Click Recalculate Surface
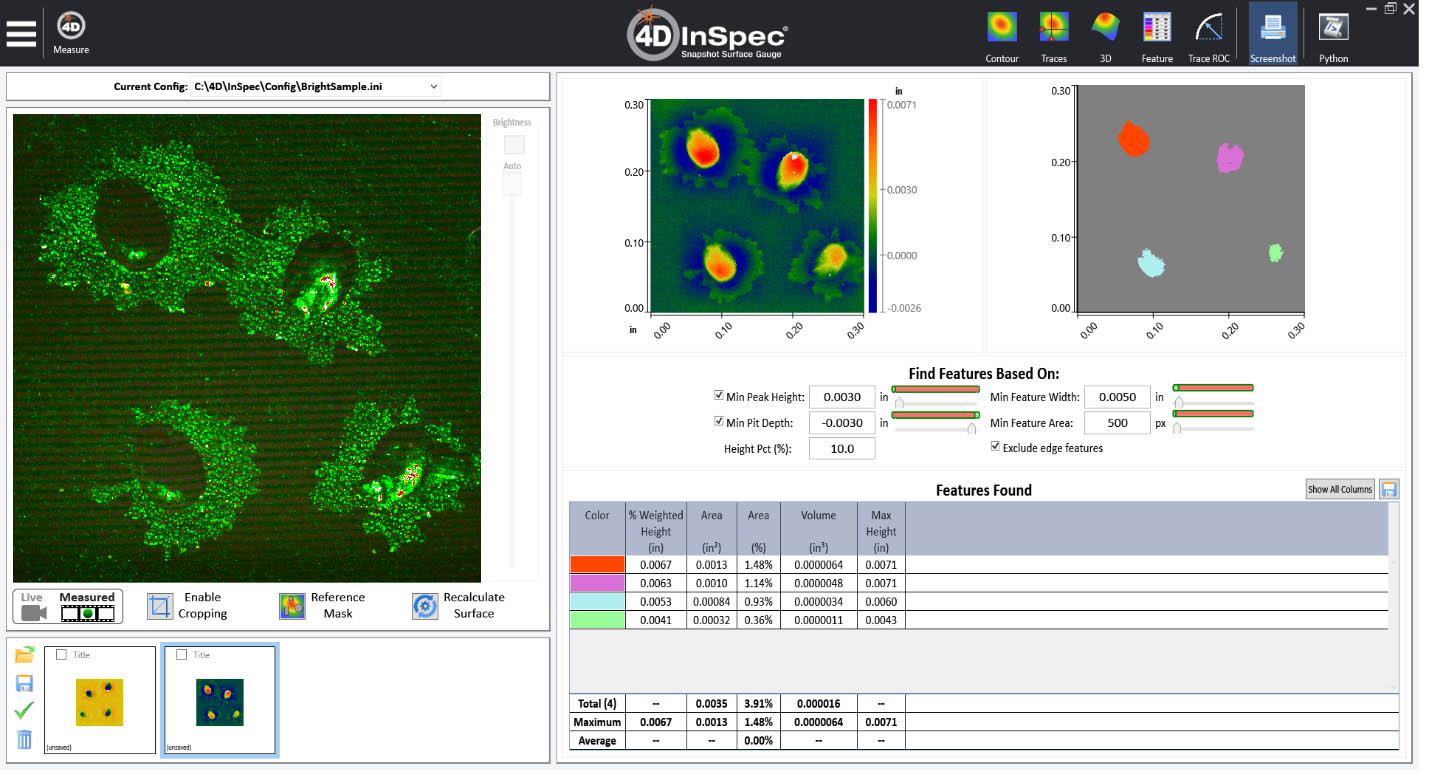The image size is (1429, 780). click(x=426, y=606)
